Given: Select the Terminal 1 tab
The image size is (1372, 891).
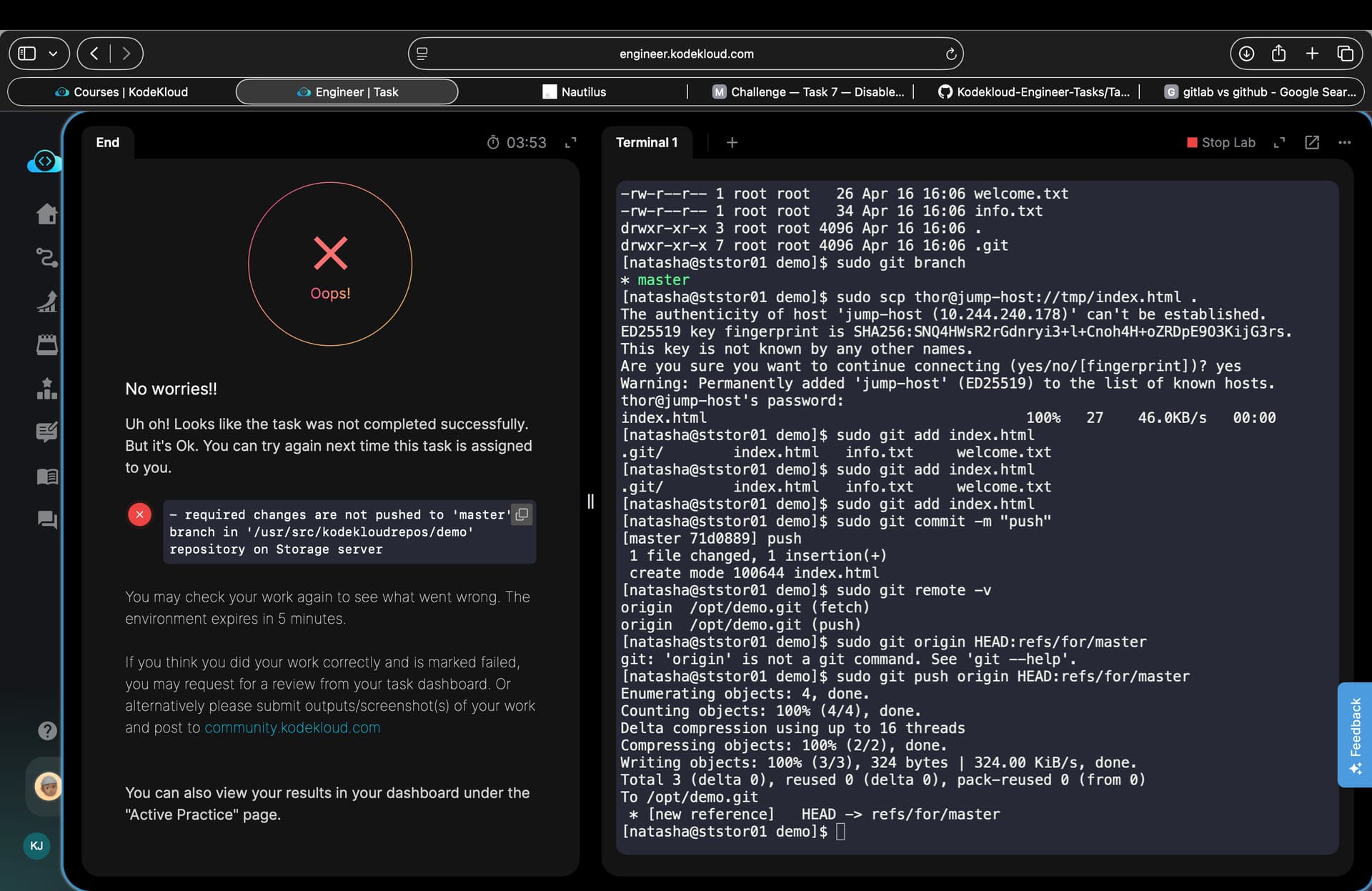Looking at the screenshot, I should [x=646, y=142].
